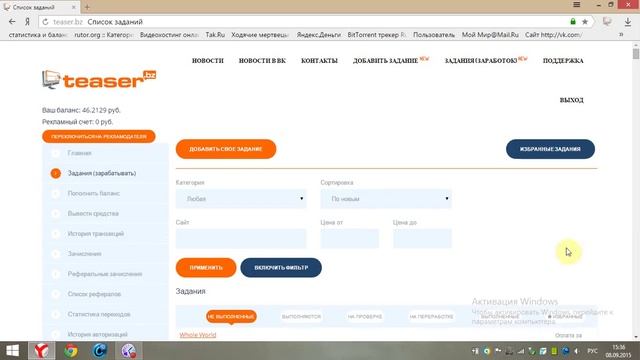Select the orange Задания sidebar bullet icon

click(x=56, y=173)
